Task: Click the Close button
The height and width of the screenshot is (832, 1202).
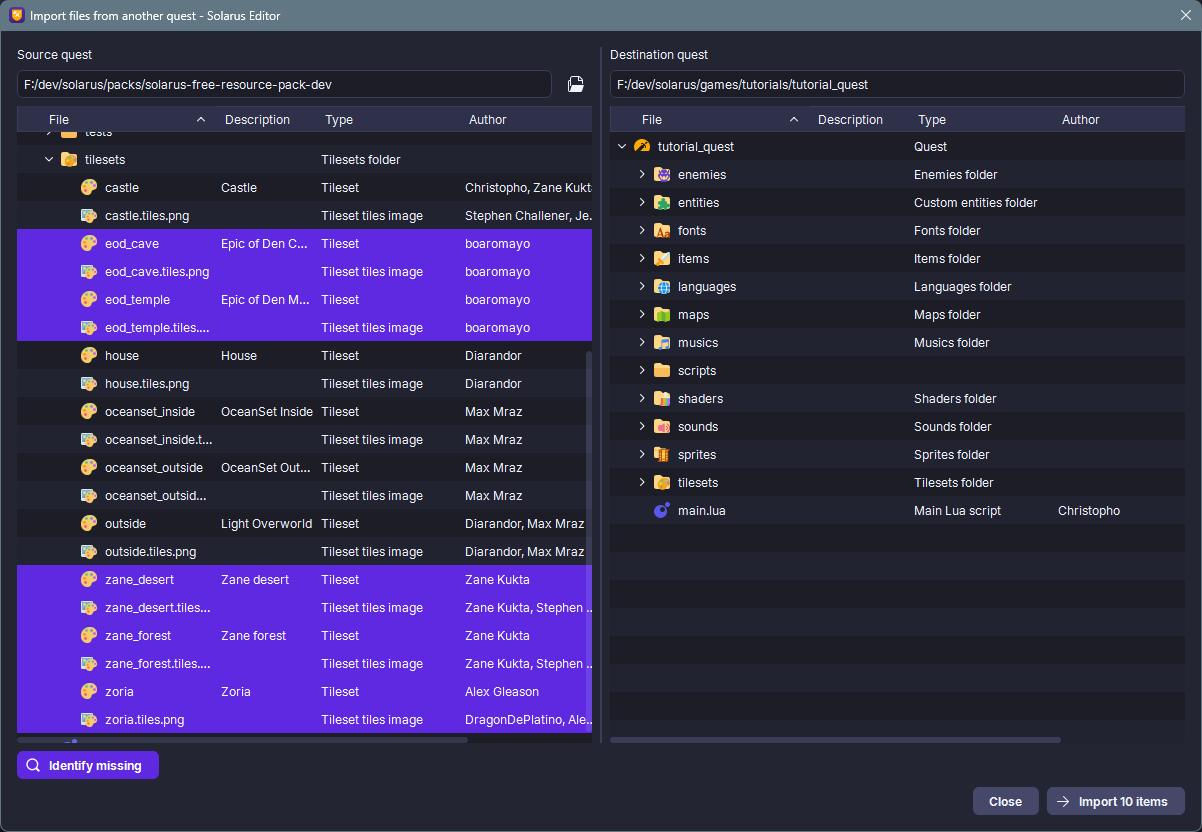Action: click(x=1005, y=801)
